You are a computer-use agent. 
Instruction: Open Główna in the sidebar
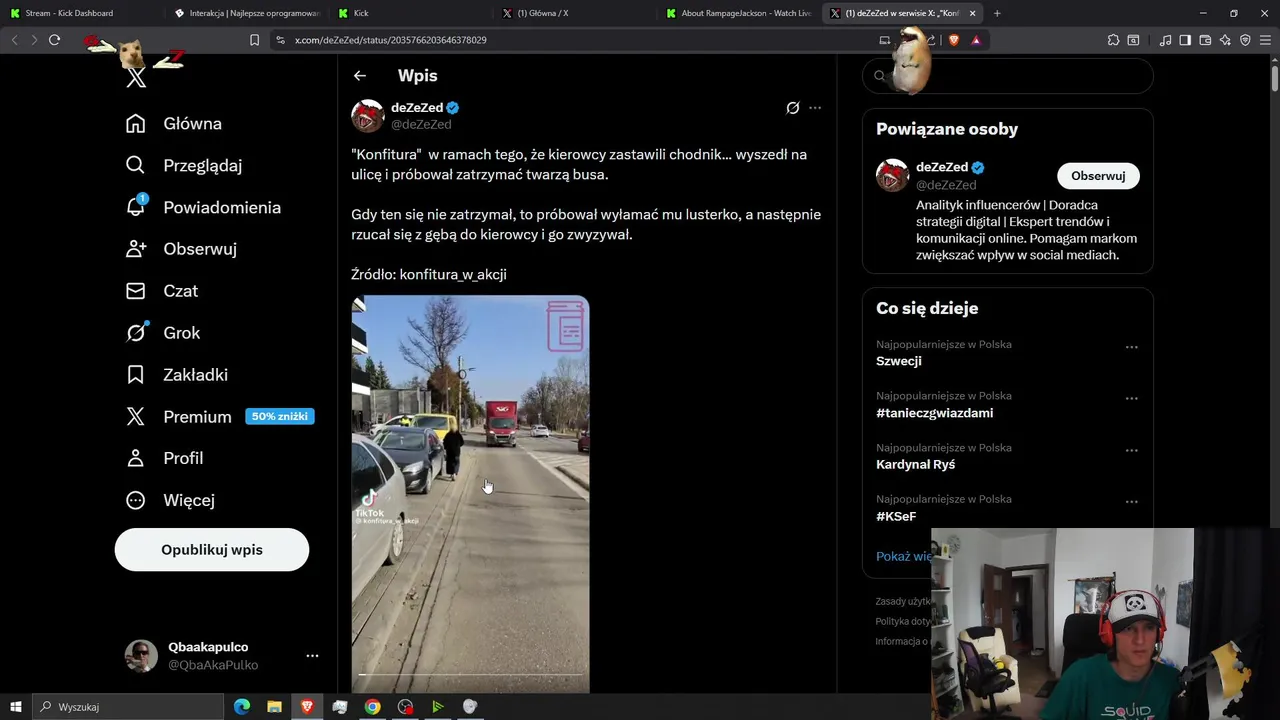click(x=173, y=124)
